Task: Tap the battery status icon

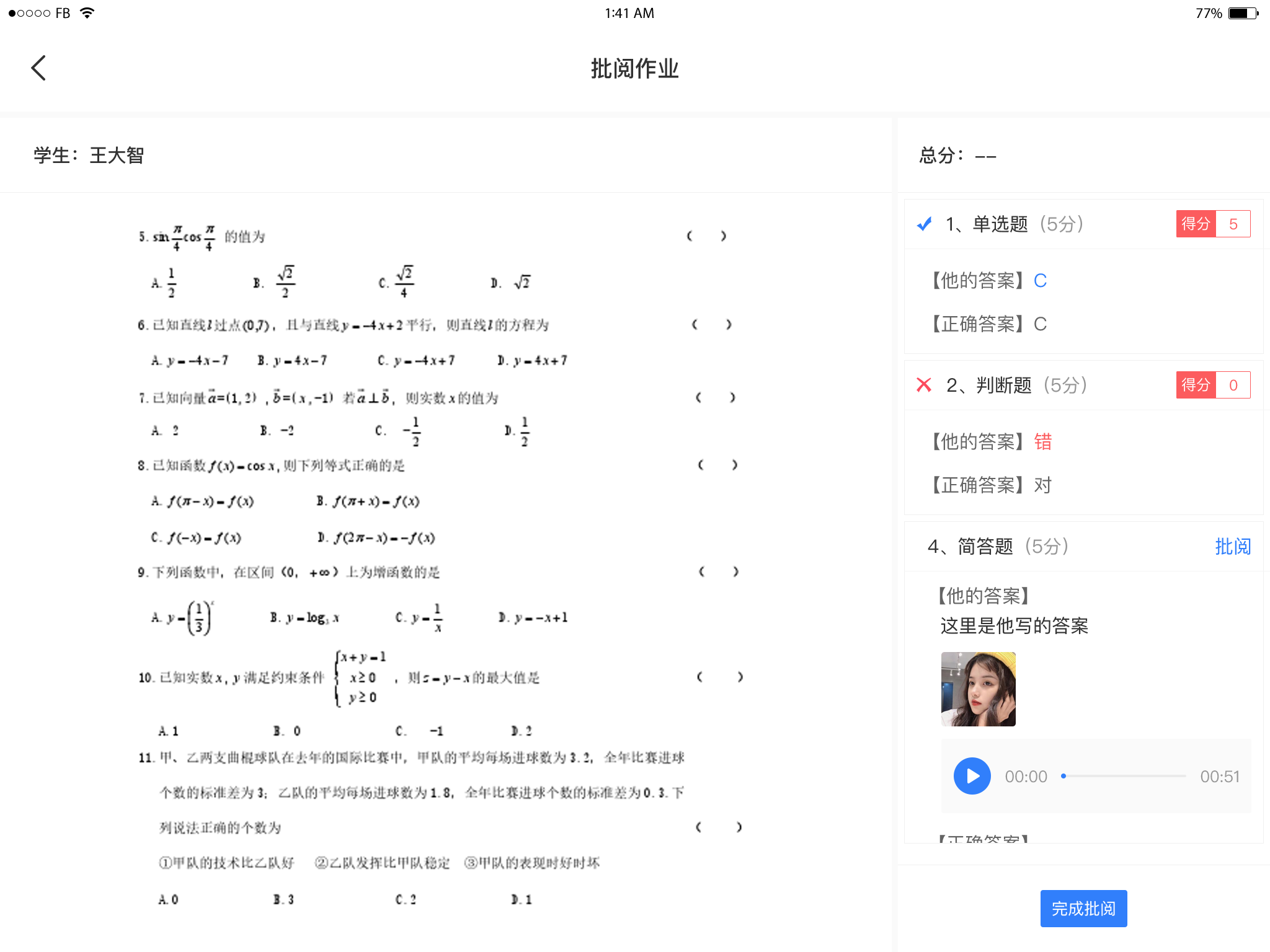Action: pos(1243,13)
